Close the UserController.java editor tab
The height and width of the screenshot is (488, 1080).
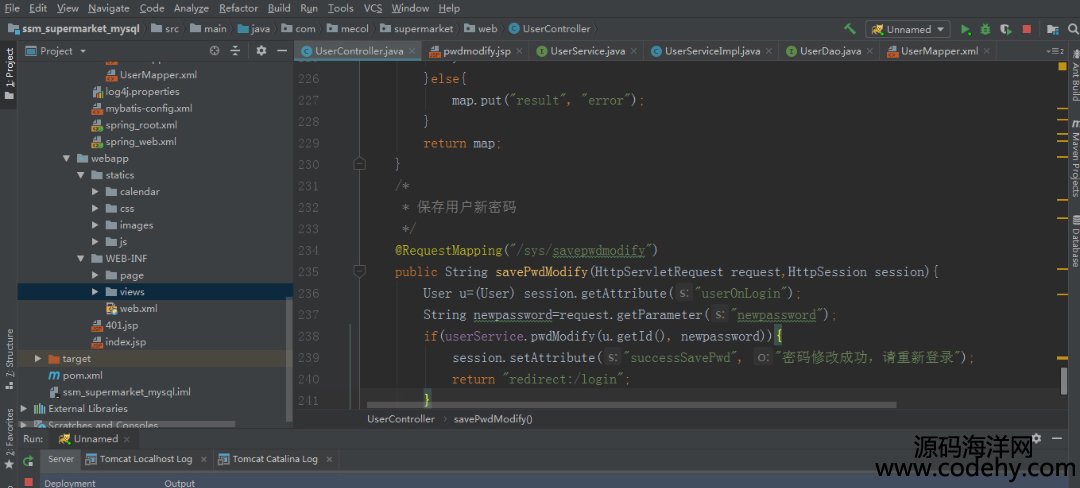point(412,51)
